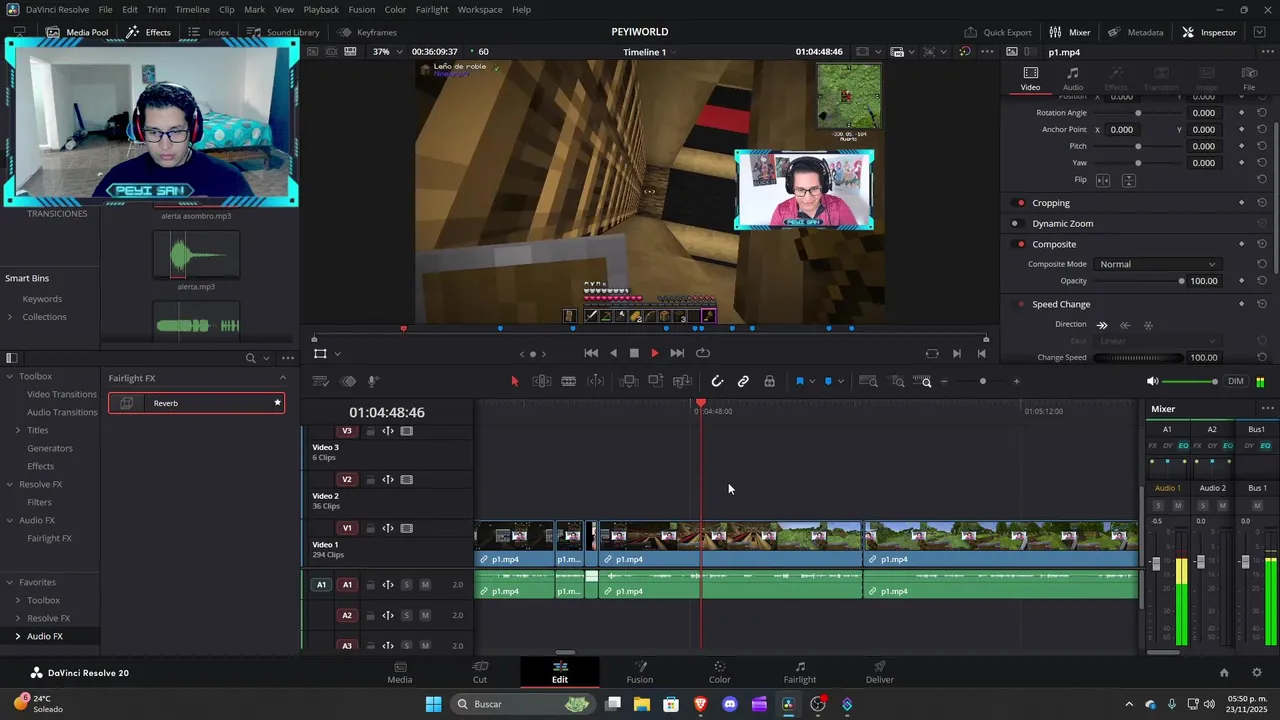Toggle Position Lock padlock in toolbar
The height and width of the screenshot is (720, 1280).
pyautogui.click(x=769, y=381)
